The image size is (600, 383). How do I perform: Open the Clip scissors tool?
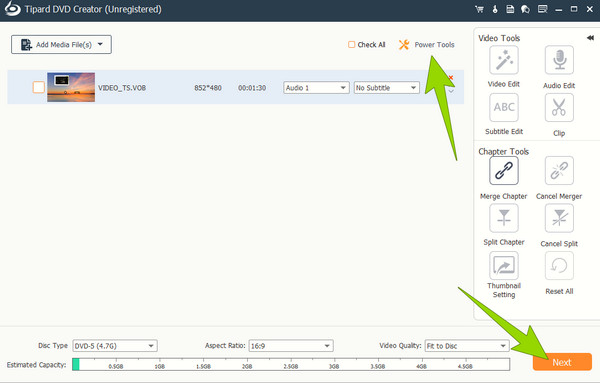tap(559, 108)
